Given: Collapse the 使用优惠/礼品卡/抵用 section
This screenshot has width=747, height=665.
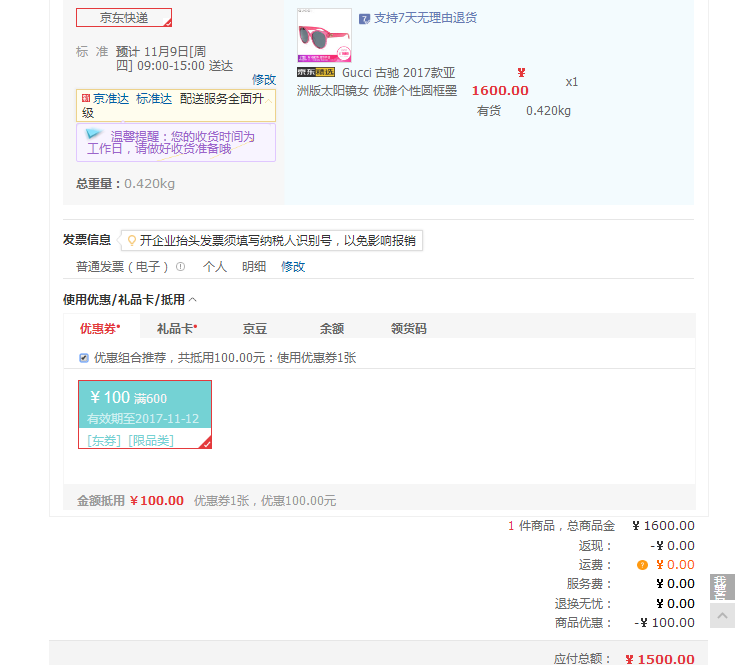Looking at the screenshot, I should (192, 300).
